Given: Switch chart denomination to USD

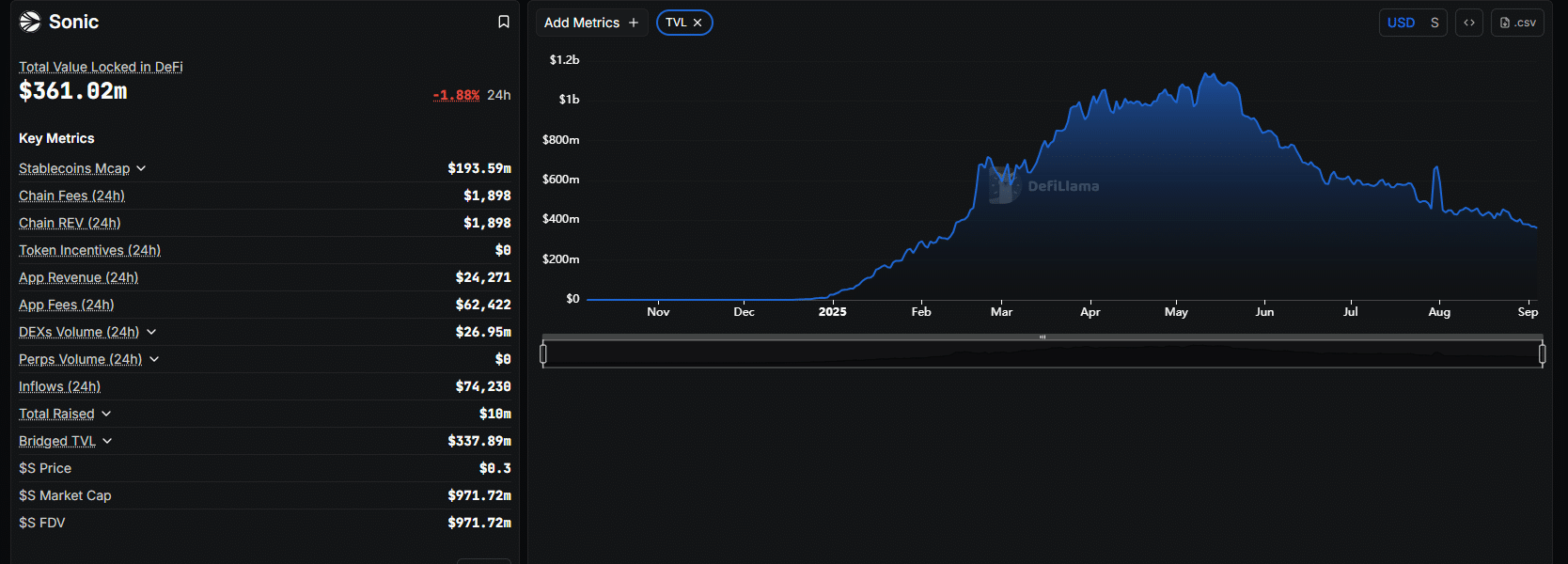Looking at the screenshot, I should click(x=1401, y=23).
